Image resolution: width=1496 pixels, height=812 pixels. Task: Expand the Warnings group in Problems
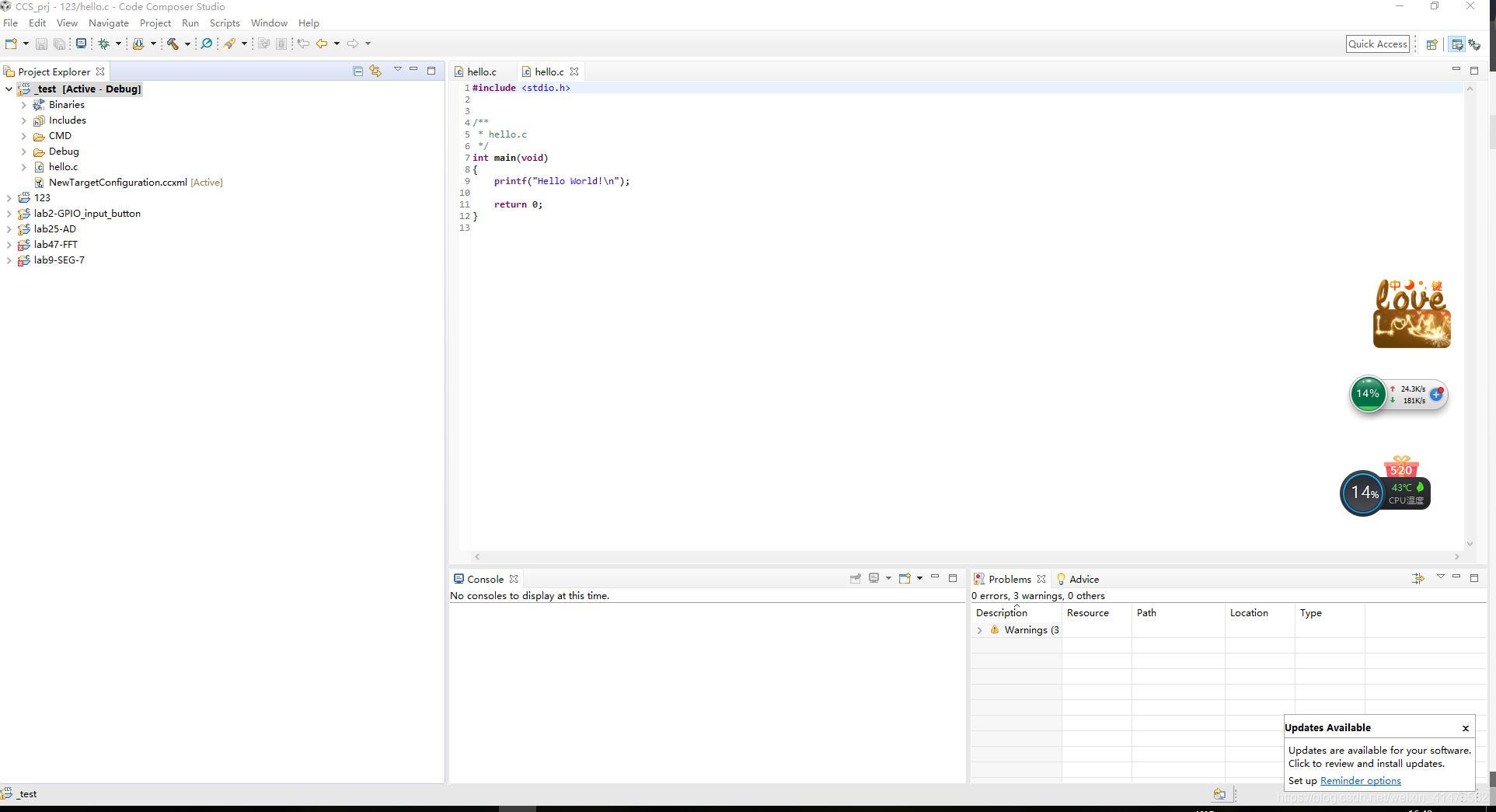click(979, 630)
